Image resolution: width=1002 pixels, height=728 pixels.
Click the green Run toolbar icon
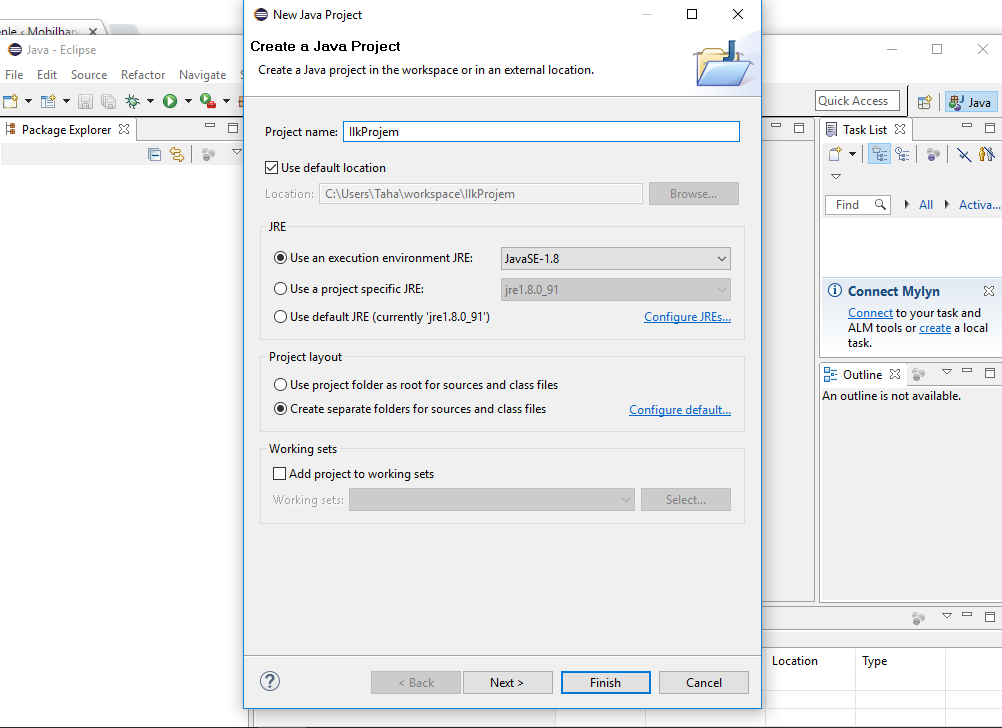(170, 101)
